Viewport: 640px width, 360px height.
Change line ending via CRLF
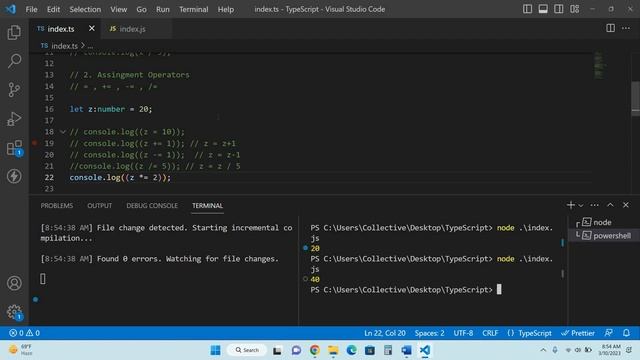[490, 333]
